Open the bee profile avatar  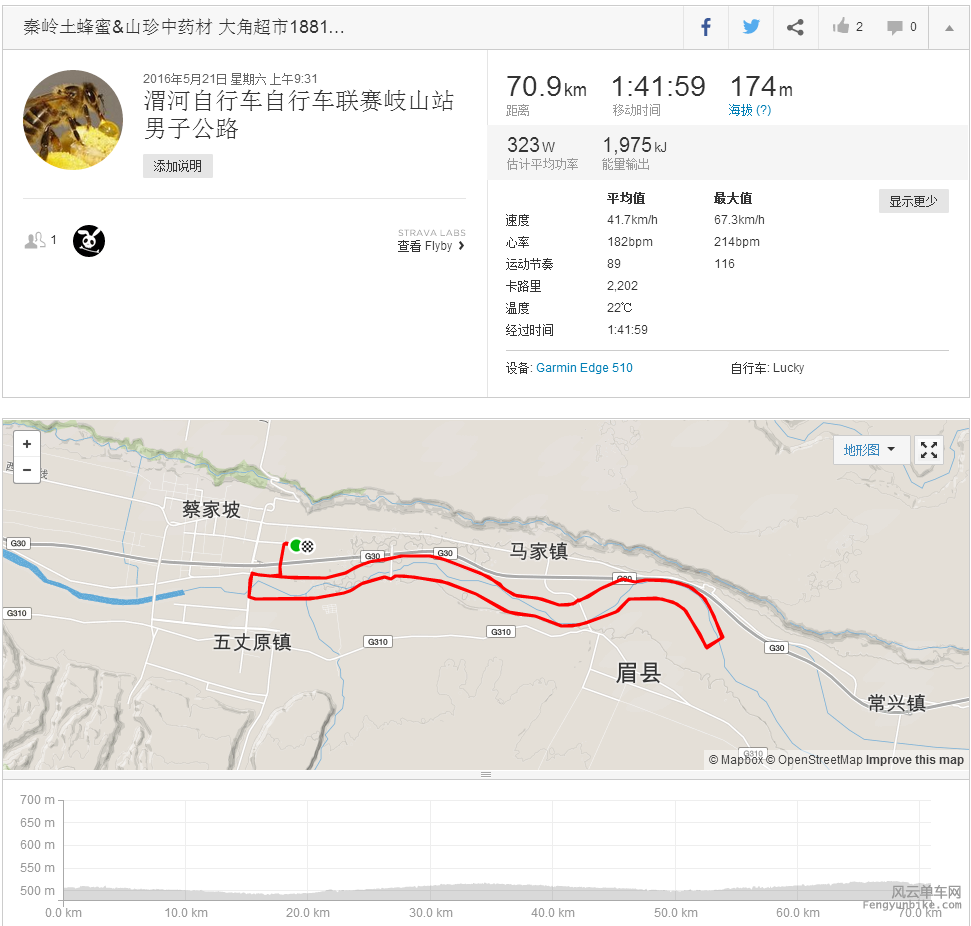point(73,120)
